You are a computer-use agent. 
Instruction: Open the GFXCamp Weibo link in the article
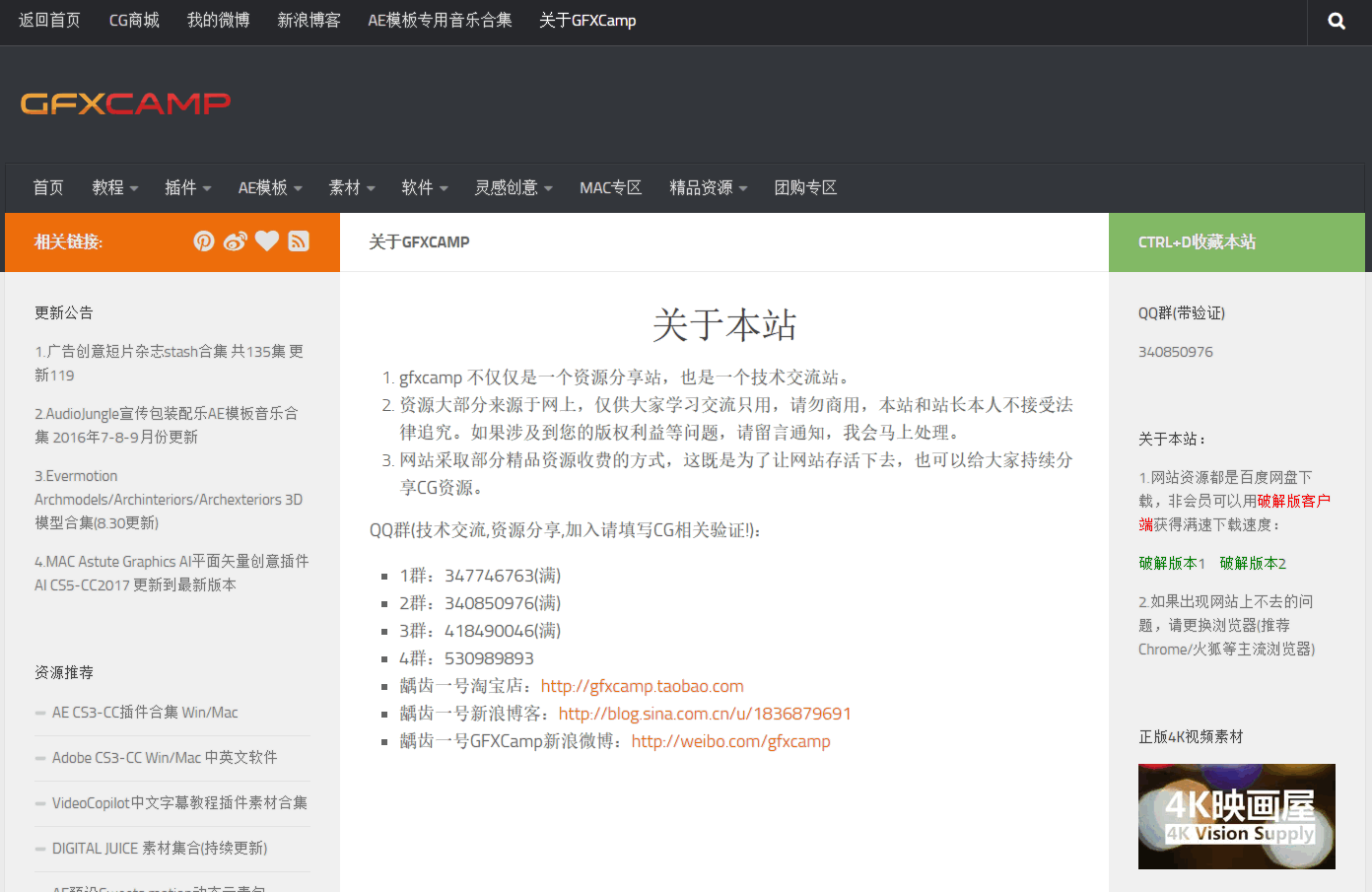[730, 741]
